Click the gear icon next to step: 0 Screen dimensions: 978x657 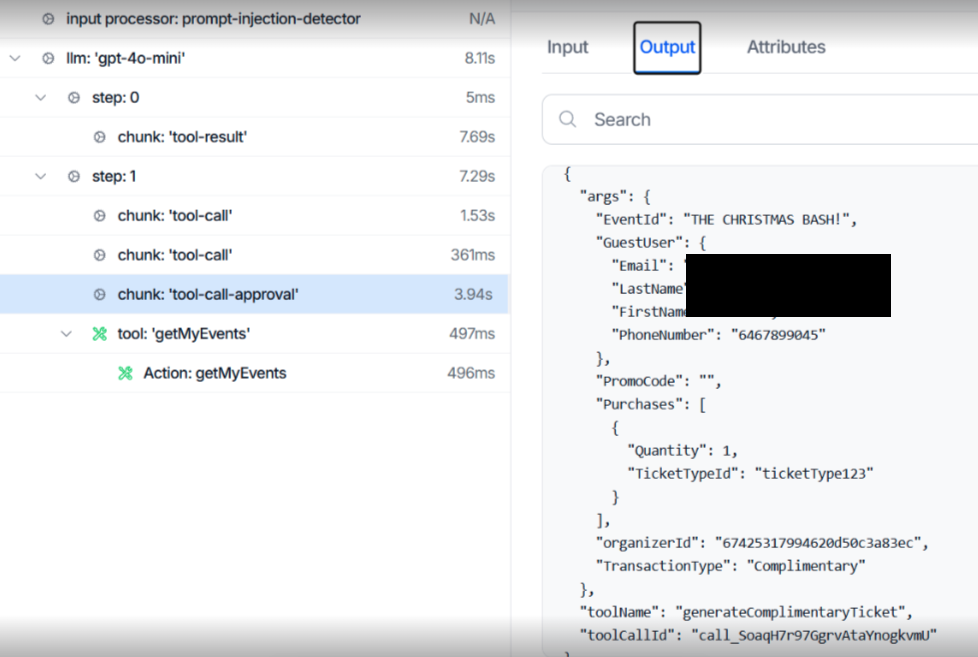(x=74, y=97)
